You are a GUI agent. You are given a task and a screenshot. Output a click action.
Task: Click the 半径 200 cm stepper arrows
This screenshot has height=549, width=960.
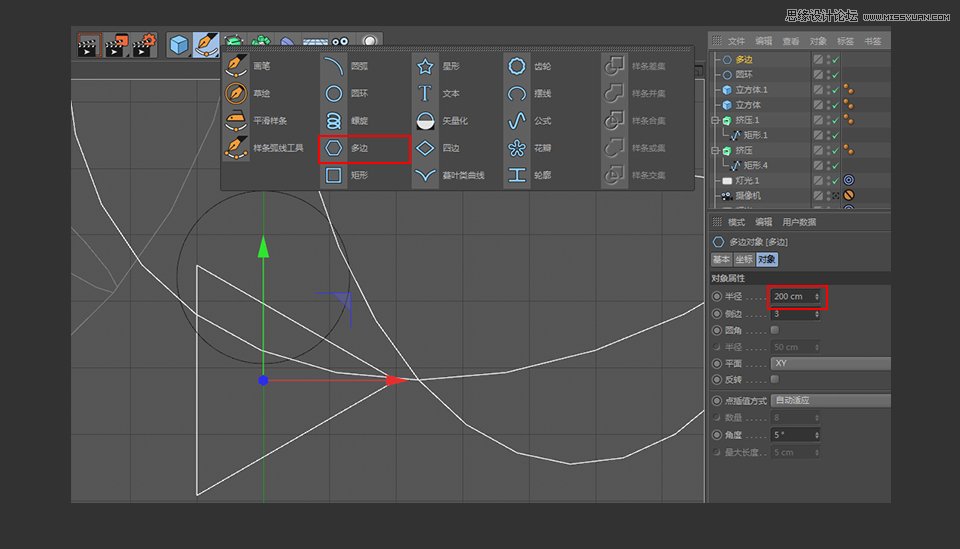817,296
